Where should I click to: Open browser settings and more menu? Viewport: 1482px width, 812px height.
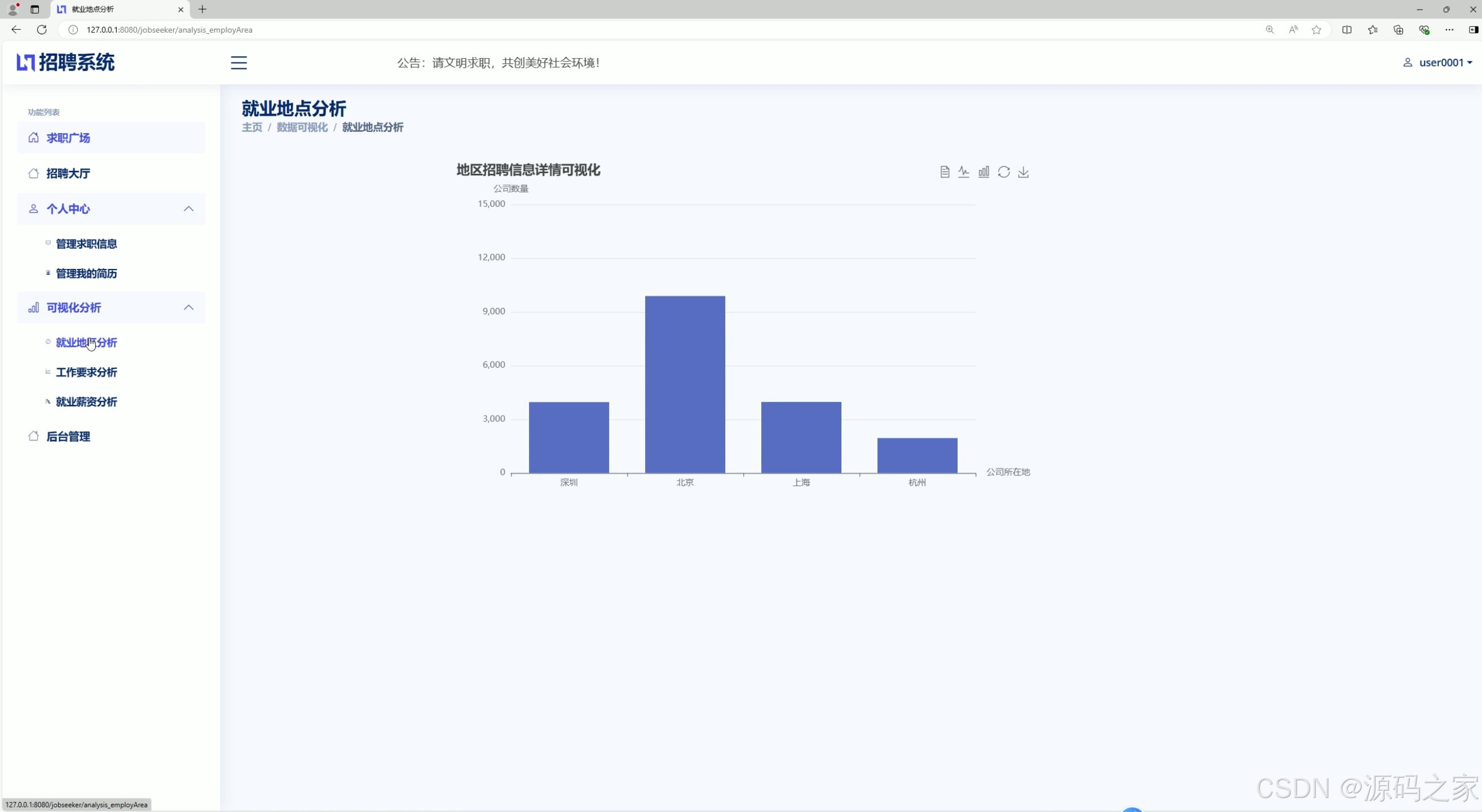point(1449,30)
